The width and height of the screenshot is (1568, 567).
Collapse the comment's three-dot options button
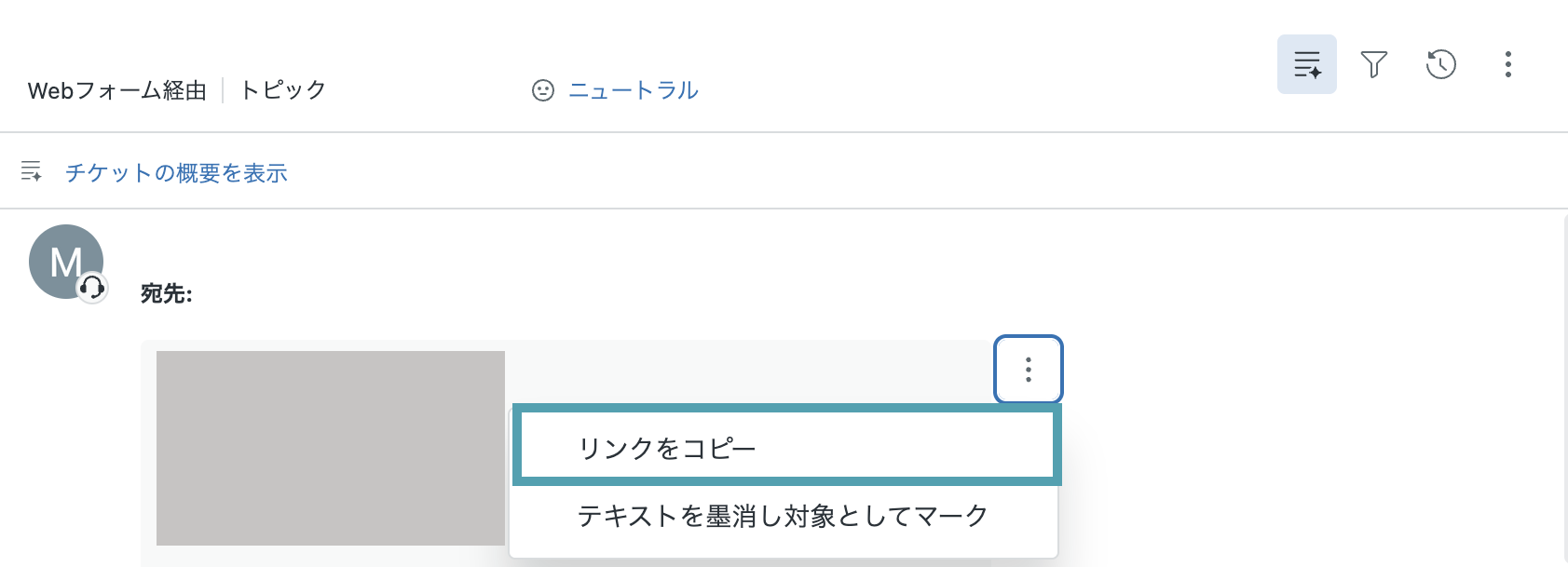click(x=1029, y=370)
